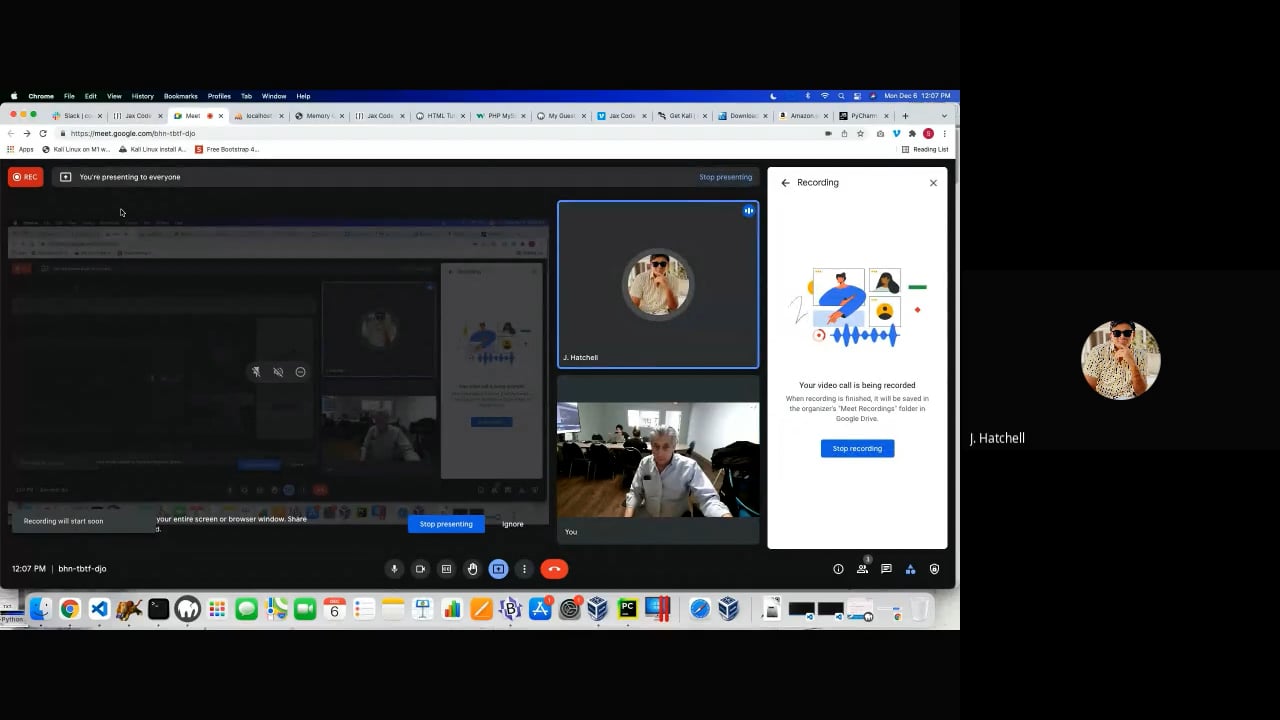Viewport: 1280px width, 720px height.
Task: Toggle captions in the Meet toolbar
Action: pyautogui.click(x=446, y=569)
